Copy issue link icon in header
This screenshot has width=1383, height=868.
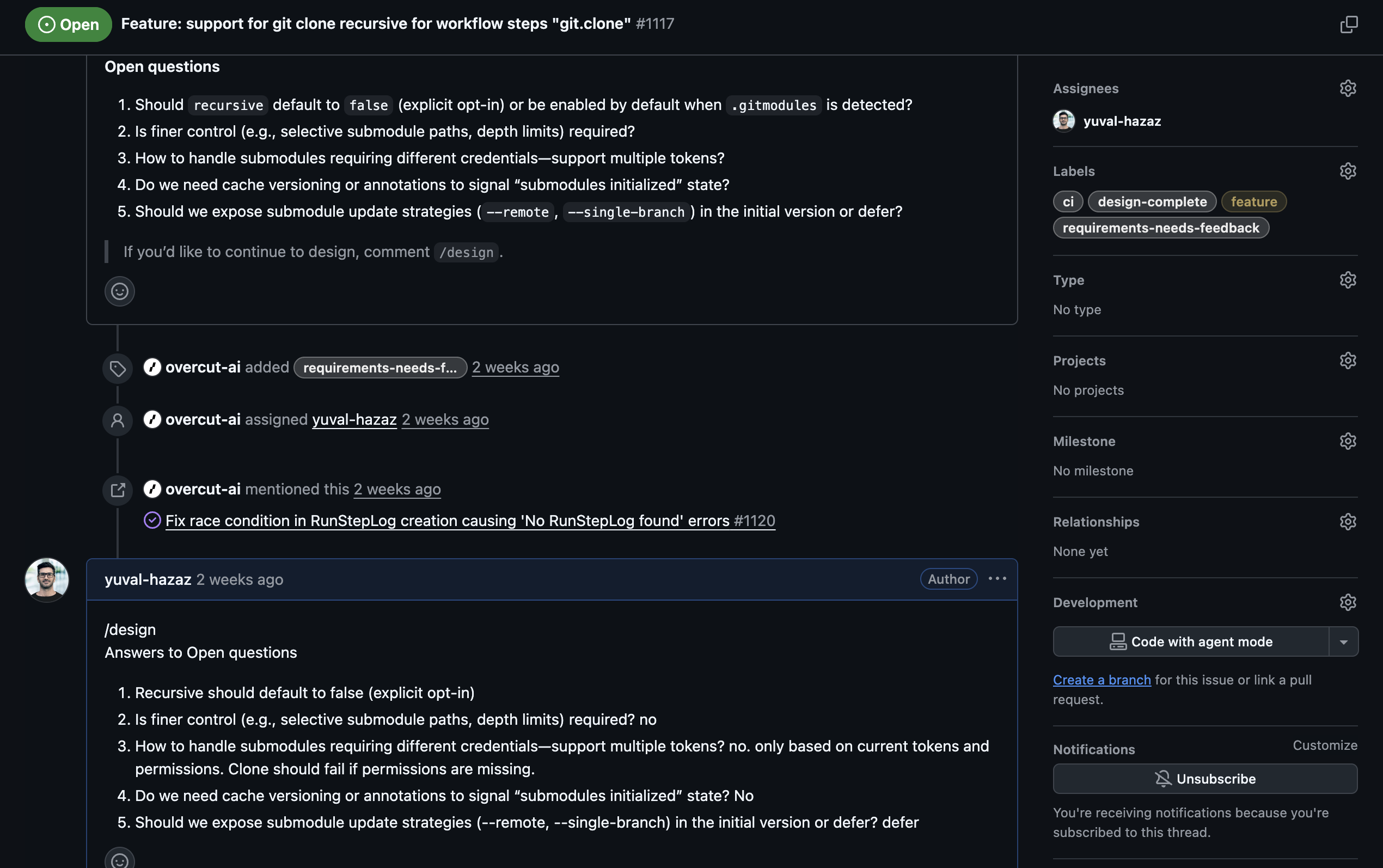[x=1349, y=24]
